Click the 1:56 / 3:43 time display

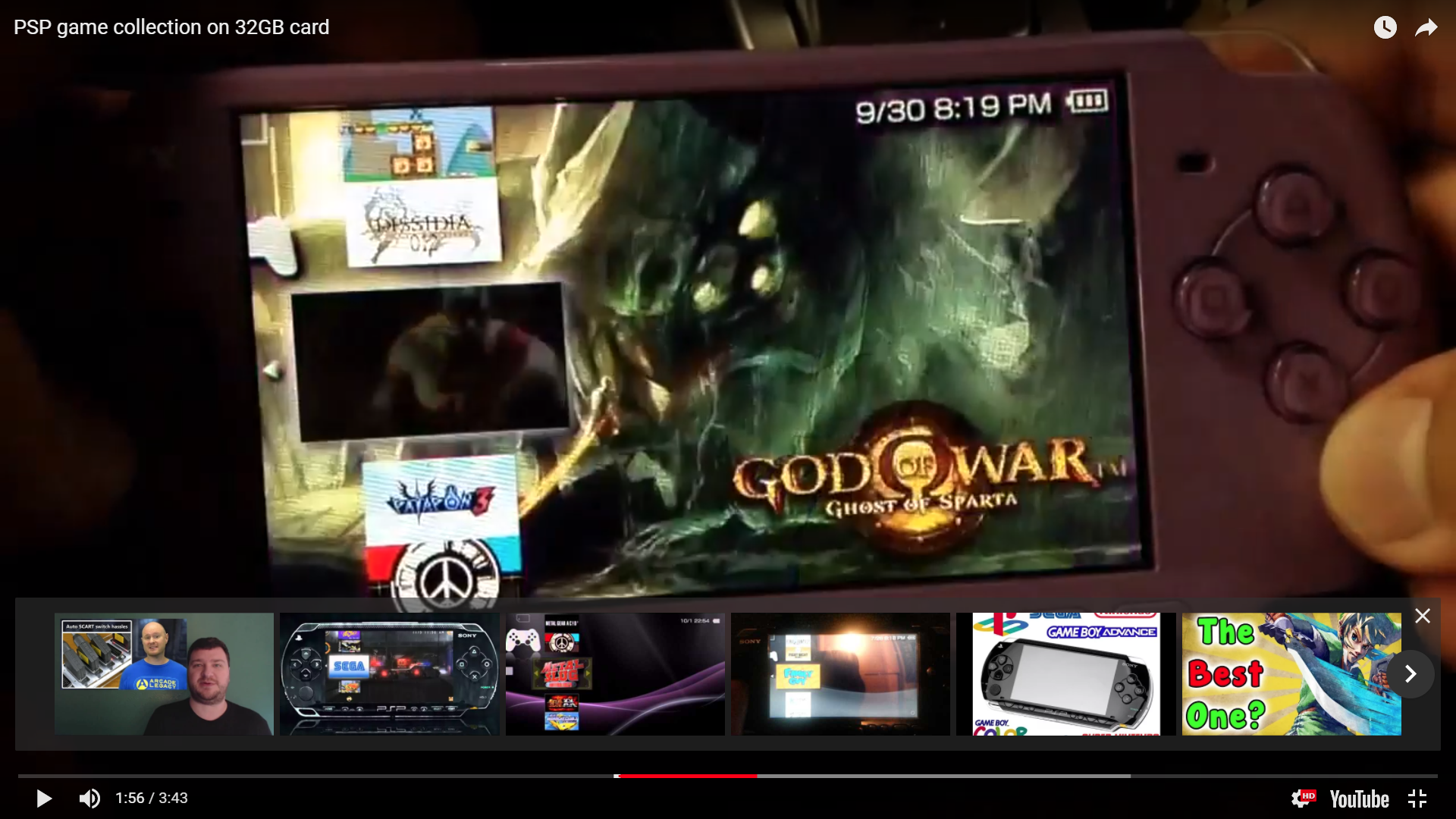152,799
